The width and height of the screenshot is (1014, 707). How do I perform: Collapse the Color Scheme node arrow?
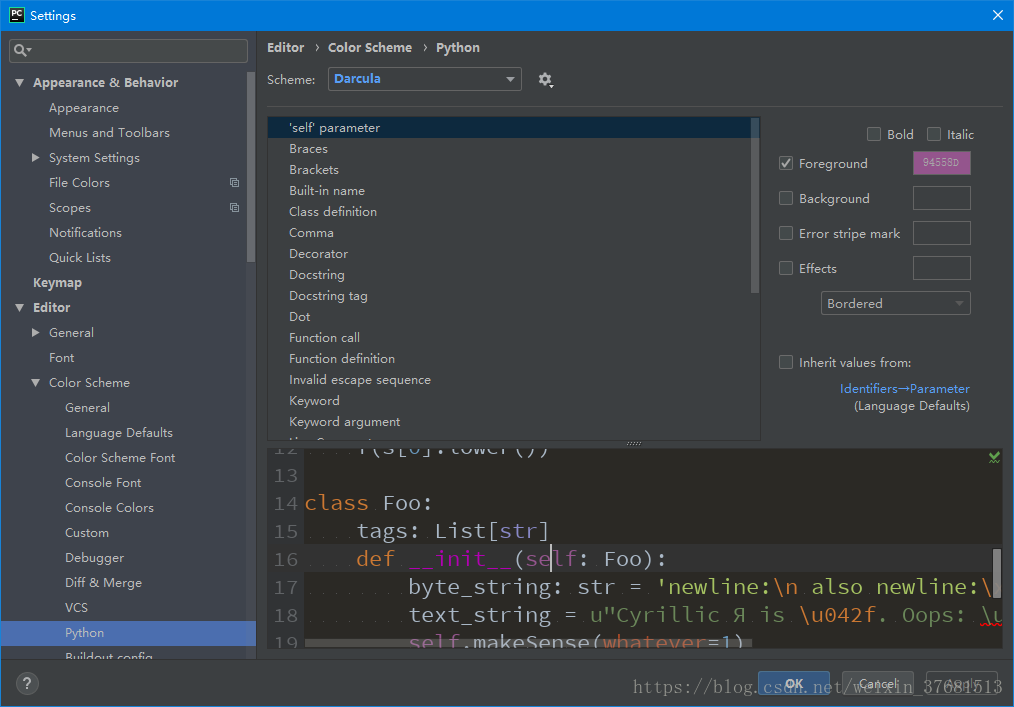click(x=36, y=383)
